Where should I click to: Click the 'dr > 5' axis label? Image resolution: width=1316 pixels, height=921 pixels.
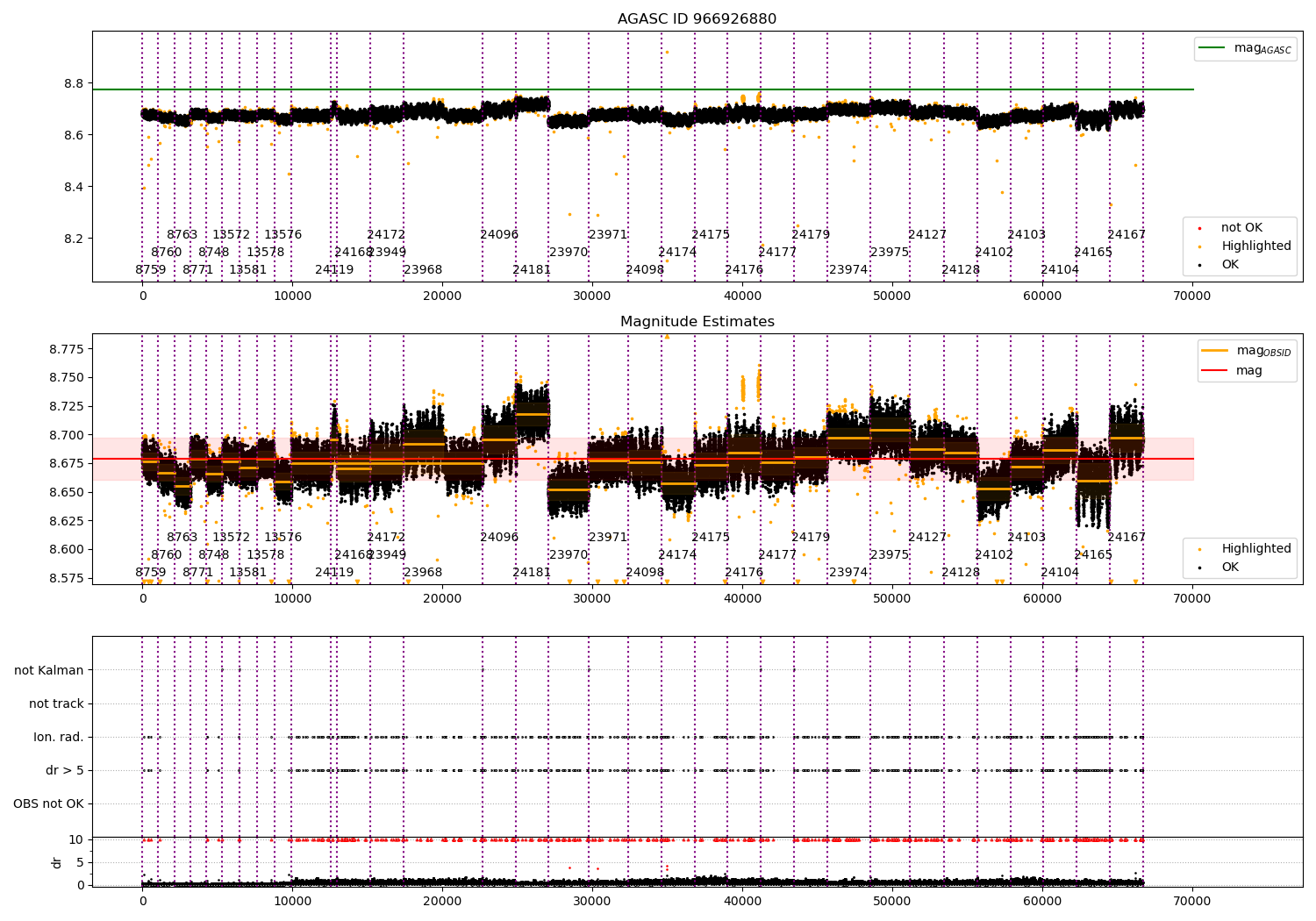(65, 770)
